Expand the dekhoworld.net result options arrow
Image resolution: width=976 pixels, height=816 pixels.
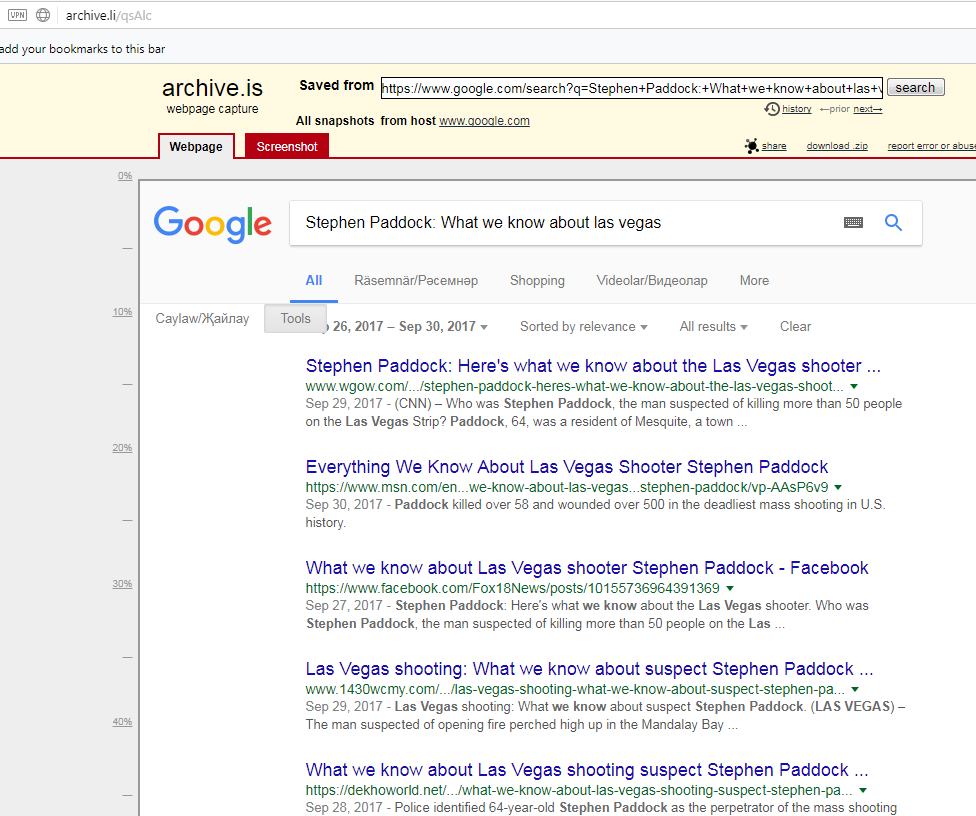click(863, 790)
